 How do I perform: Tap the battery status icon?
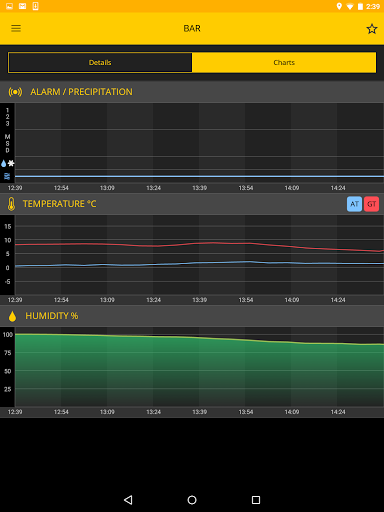(360, 6)
